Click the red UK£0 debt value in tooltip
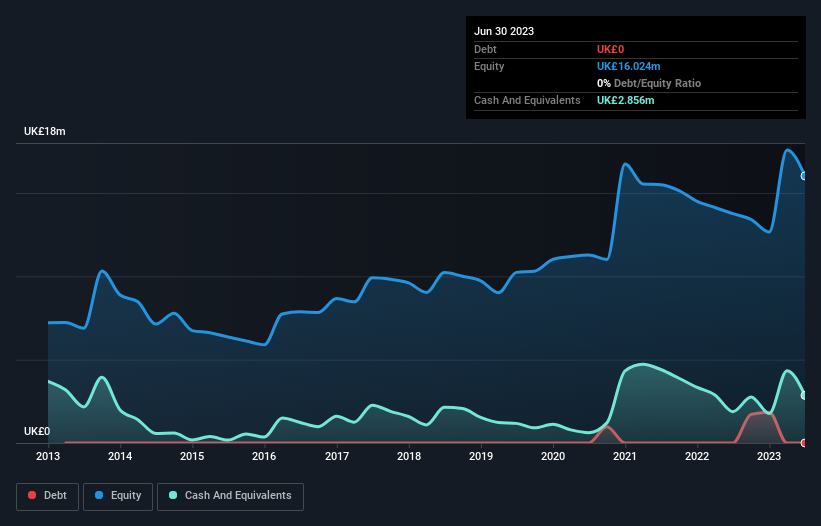Image resolution: width=821 pixels, height=526 pixels. click(611, 49)
